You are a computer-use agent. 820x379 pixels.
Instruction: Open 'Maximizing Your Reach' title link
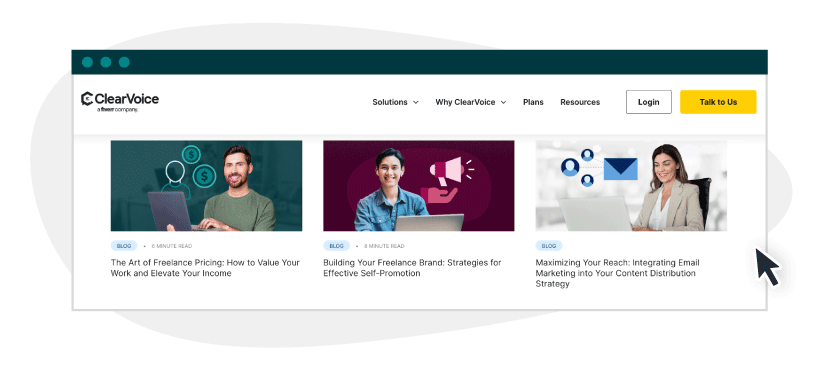coord(617,273)
